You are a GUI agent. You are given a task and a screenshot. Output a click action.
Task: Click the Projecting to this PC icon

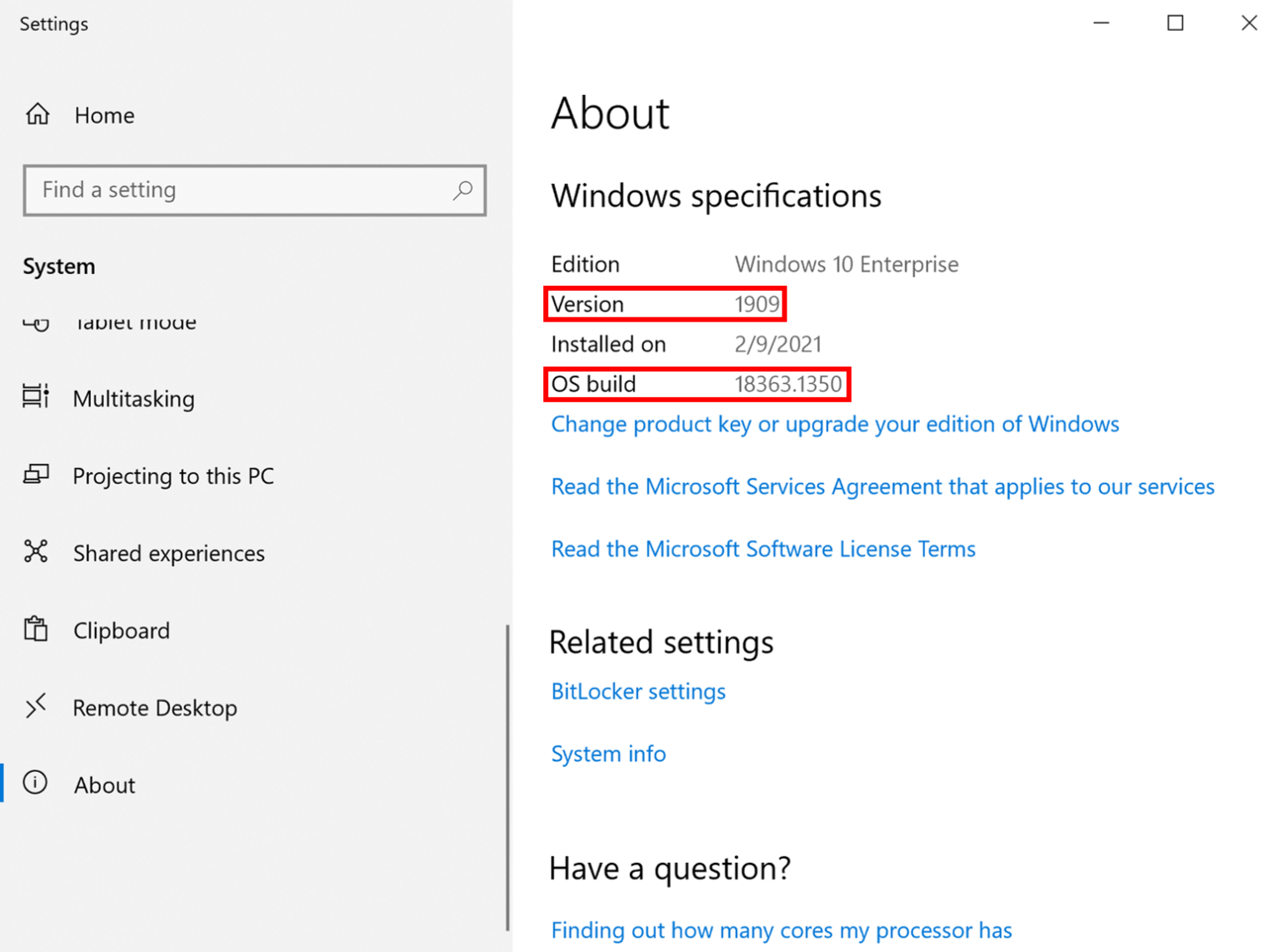click(x=36, y=475)
